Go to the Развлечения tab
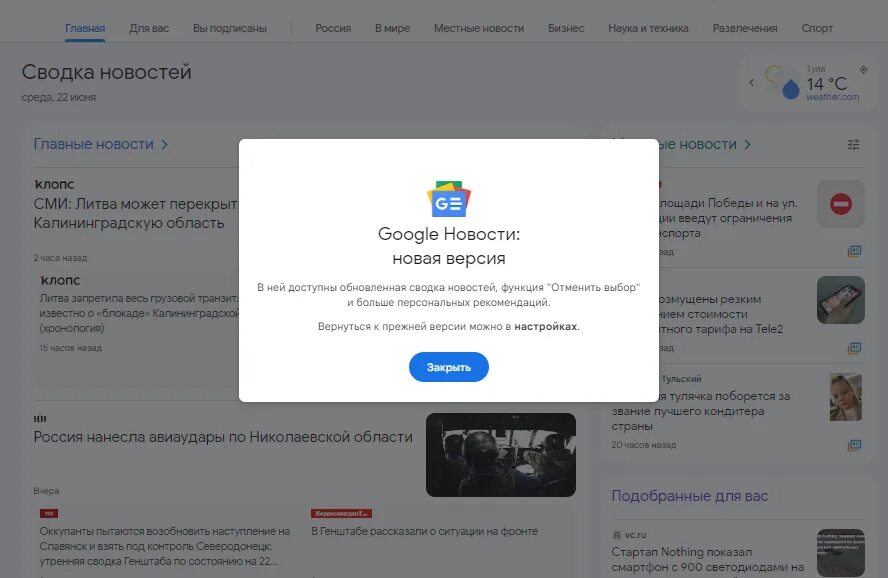Screen dimensions: 888x578 pyautogui.click(x=745, y=28)
